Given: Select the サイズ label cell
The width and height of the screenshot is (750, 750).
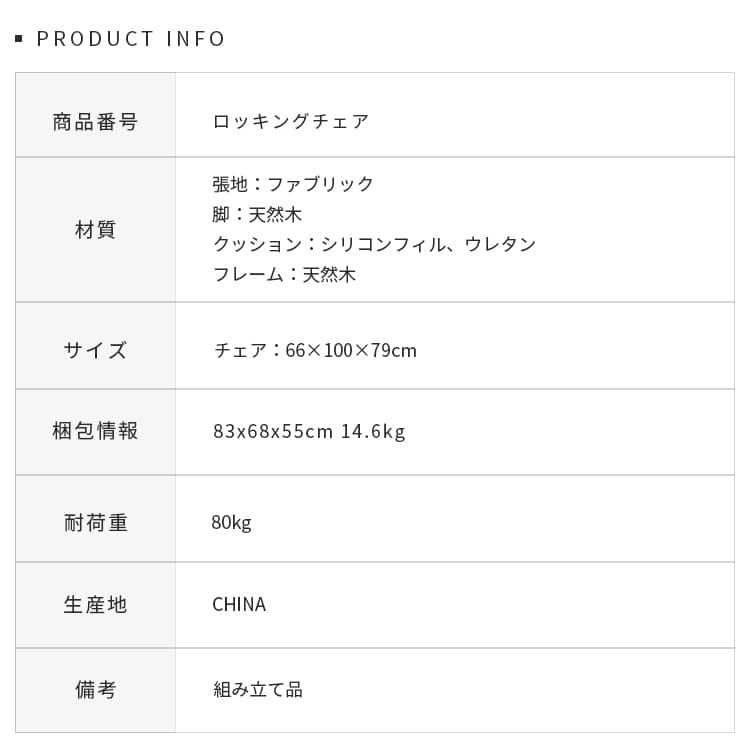Looking at the screenshot, I should [x=95, y=350].
